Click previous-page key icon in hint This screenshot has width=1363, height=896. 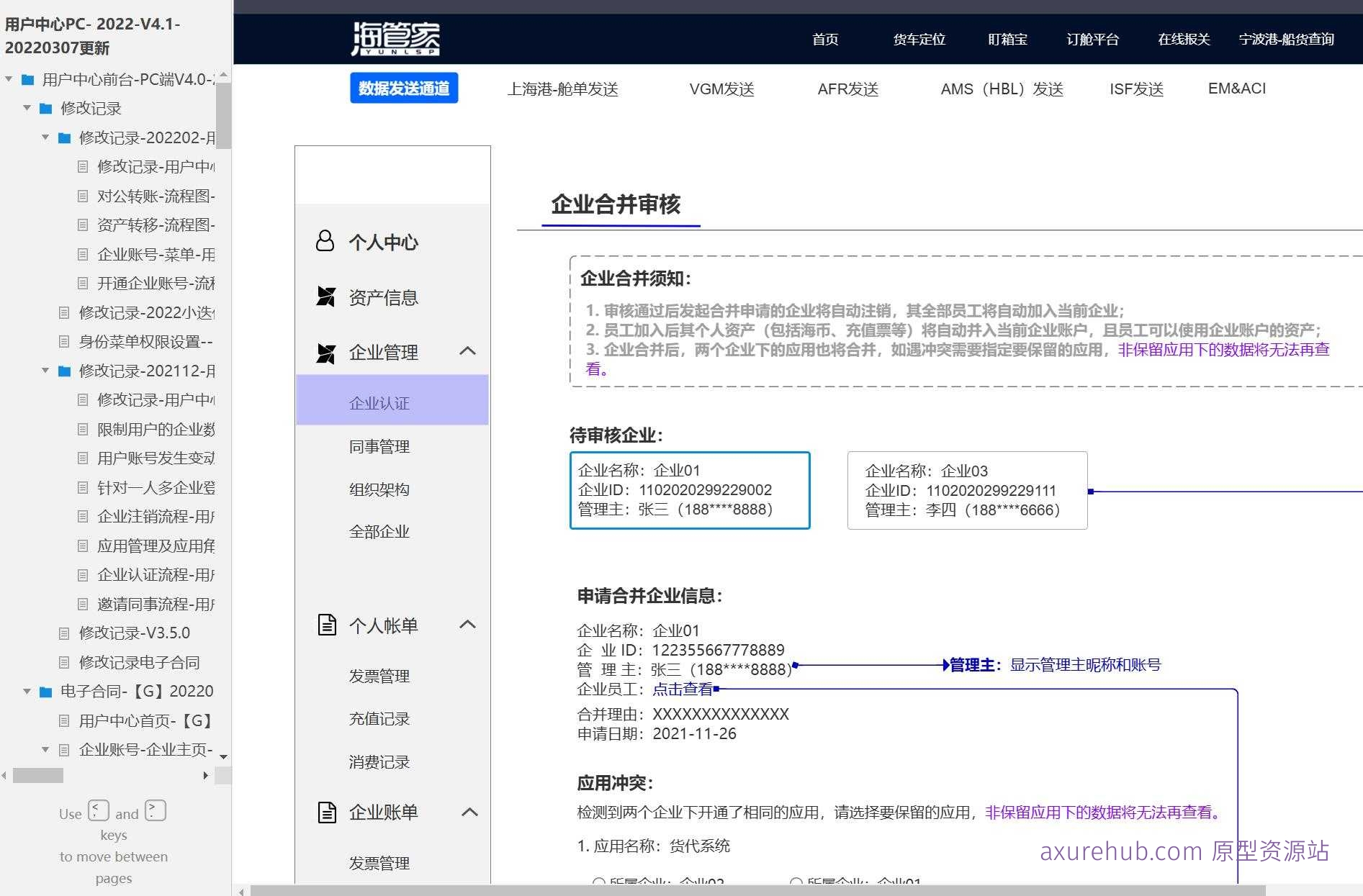point(99,810)
